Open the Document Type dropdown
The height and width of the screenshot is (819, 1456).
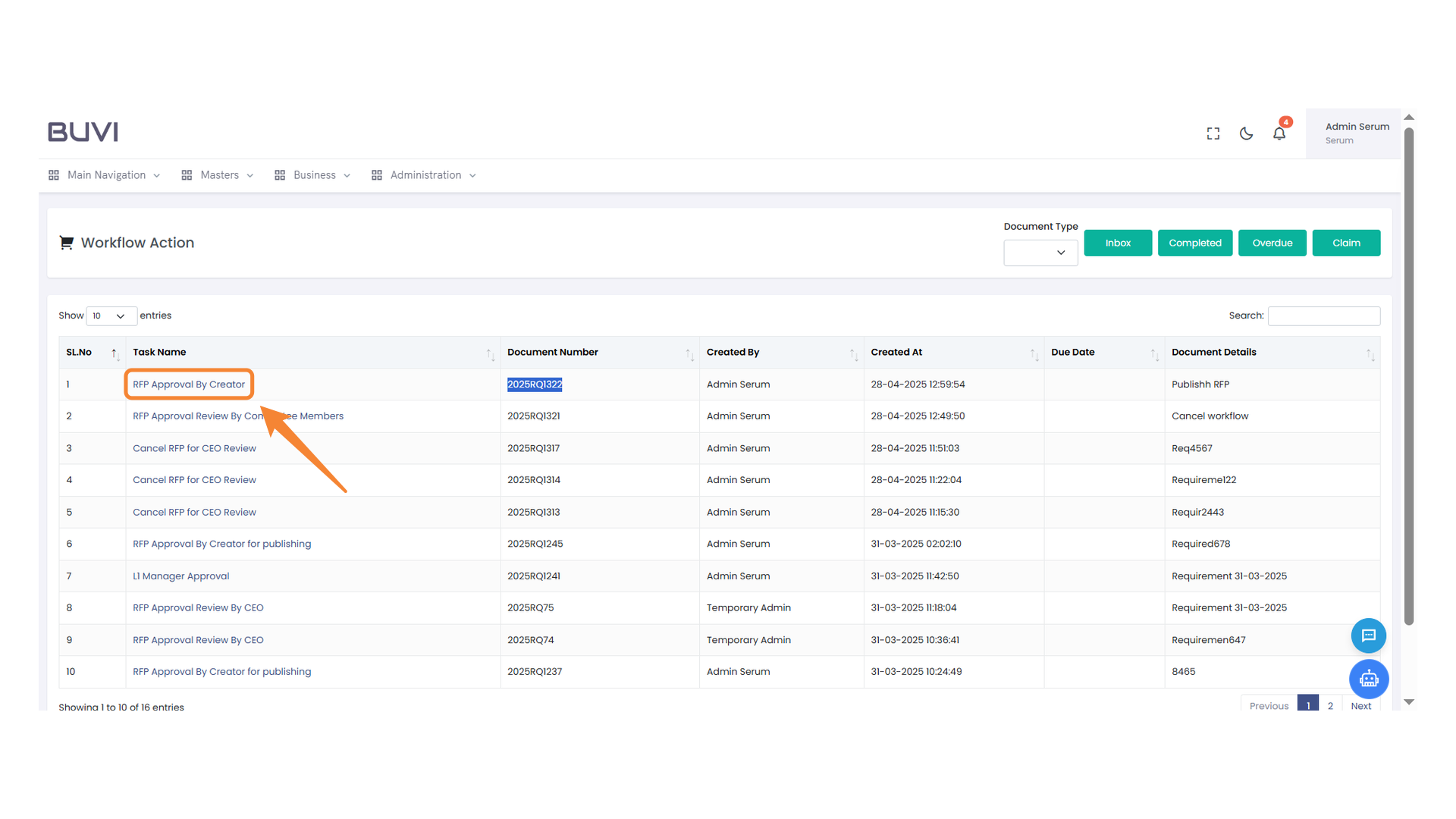tap(1040, 253)
